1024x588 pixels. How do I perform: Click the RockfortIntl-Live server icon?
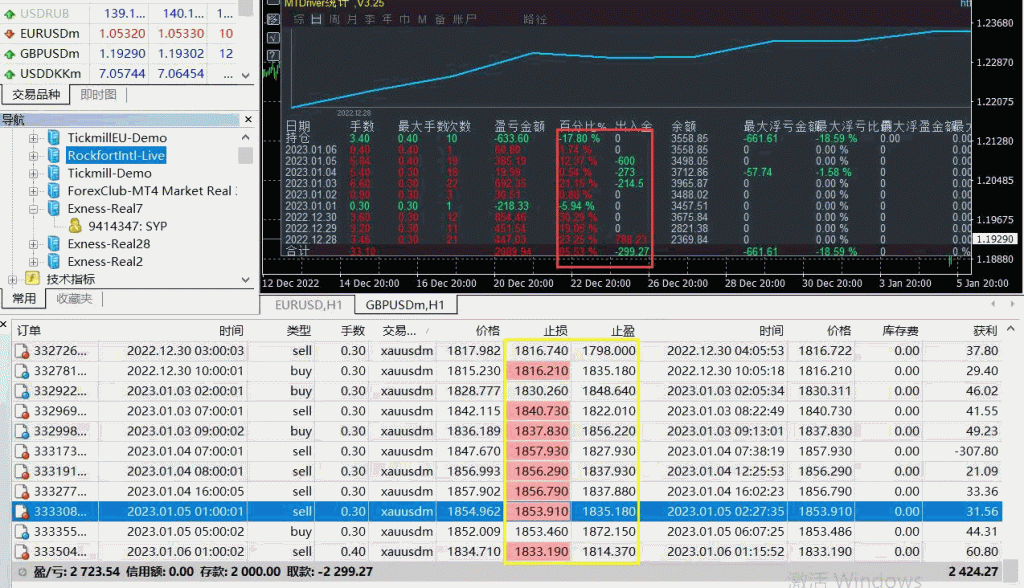click(54, 155)
